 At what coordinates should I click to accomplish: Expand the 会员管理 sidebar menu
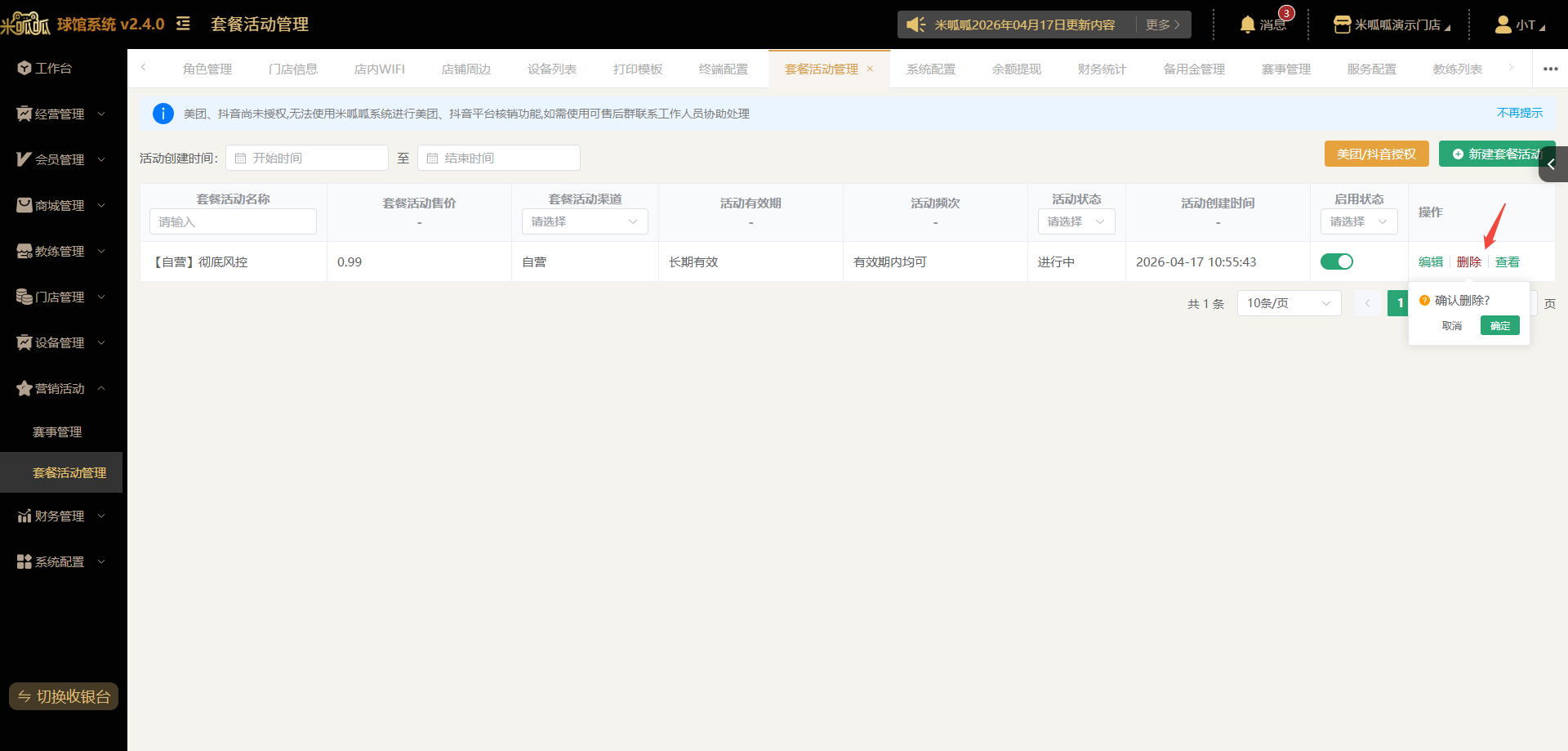[x=61, y=159]
